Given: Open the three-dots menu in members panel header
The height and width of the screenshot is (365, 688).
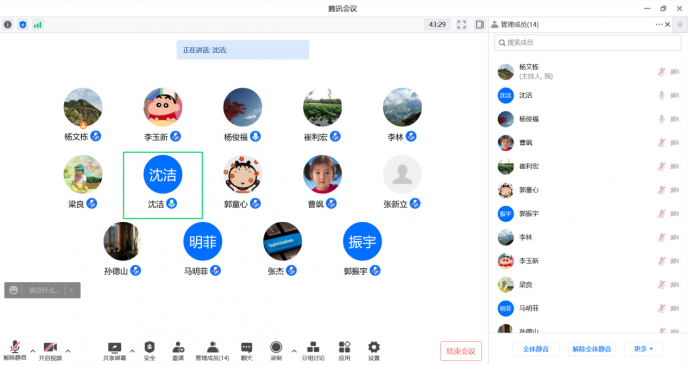Looking at the screenshot, I should pos(659,25).
